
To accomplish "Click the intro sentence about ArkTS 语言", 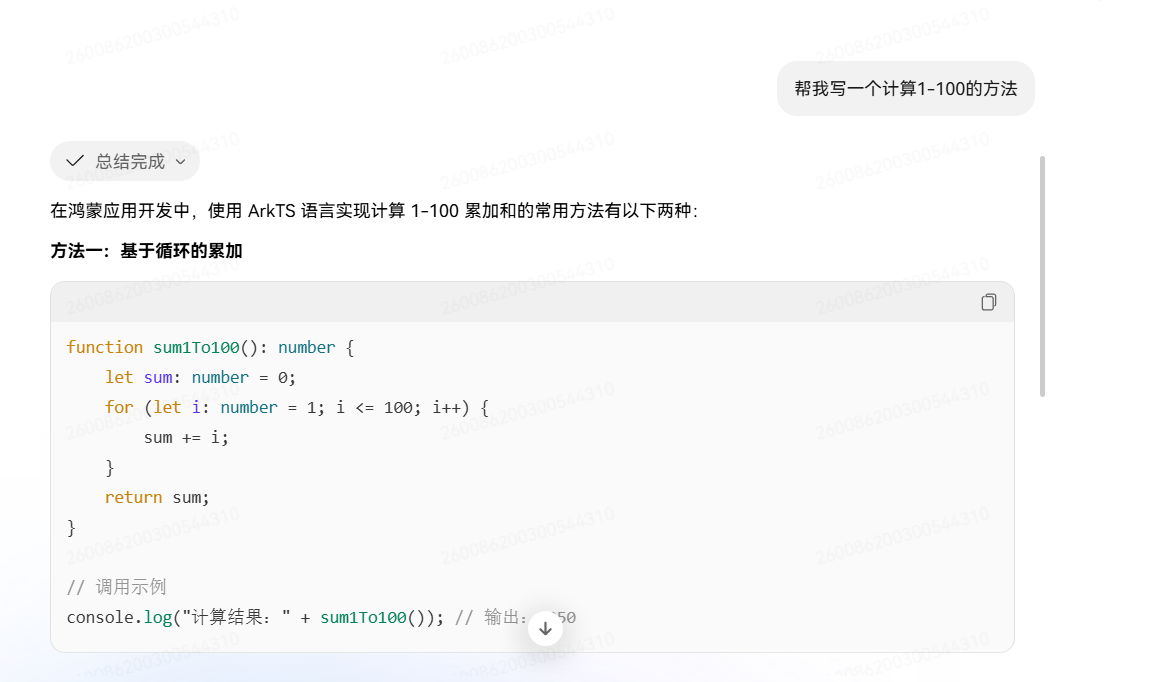I will [x=374, y=211].
